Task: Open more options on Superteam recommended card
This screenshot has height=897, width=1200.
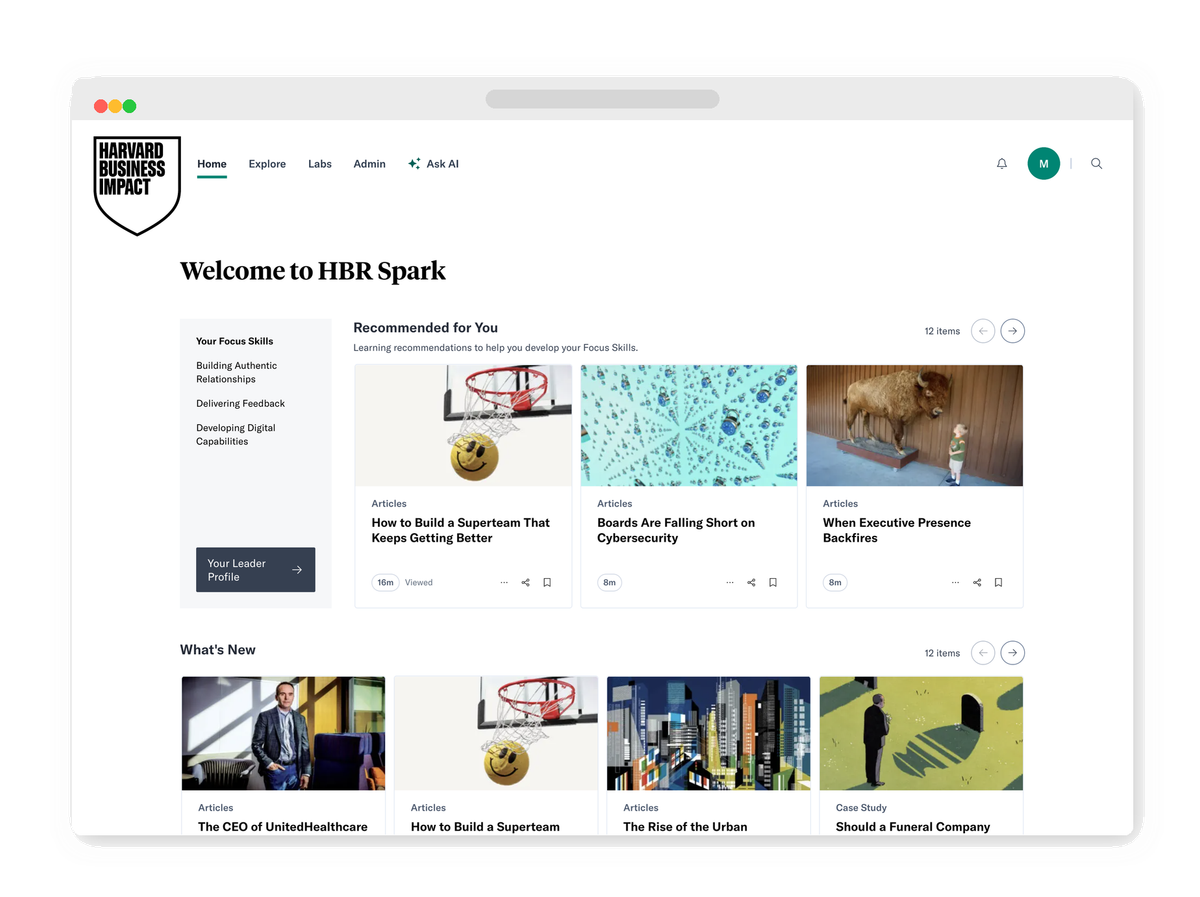Action: 504,582
